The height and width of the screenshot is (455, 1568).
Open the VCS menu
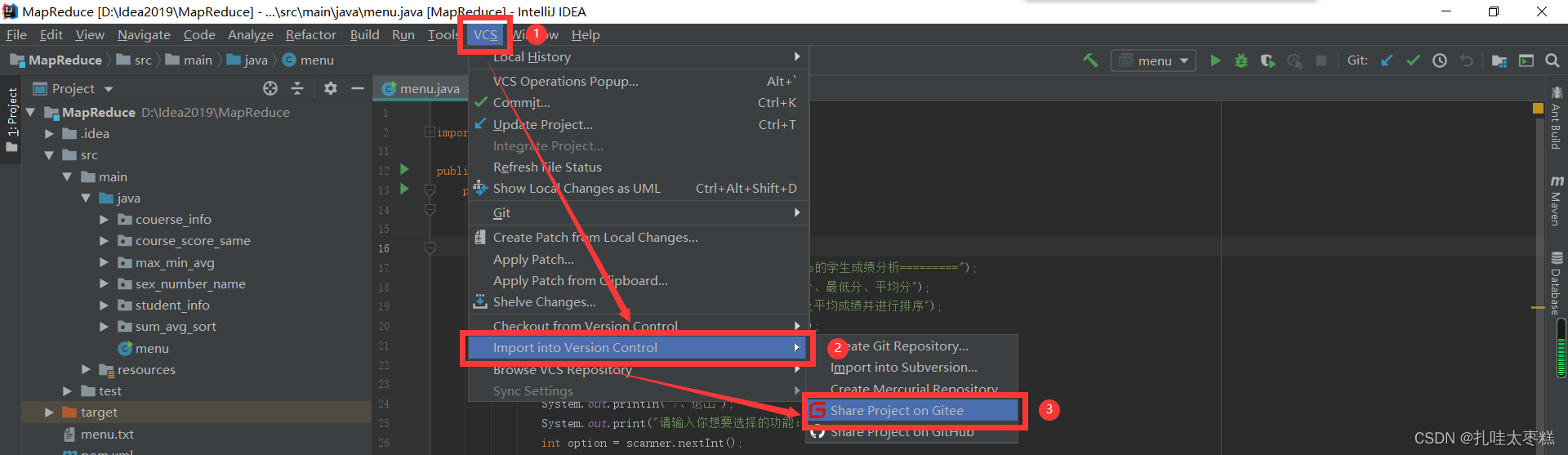pyautogui.click(x=485, y=34)
